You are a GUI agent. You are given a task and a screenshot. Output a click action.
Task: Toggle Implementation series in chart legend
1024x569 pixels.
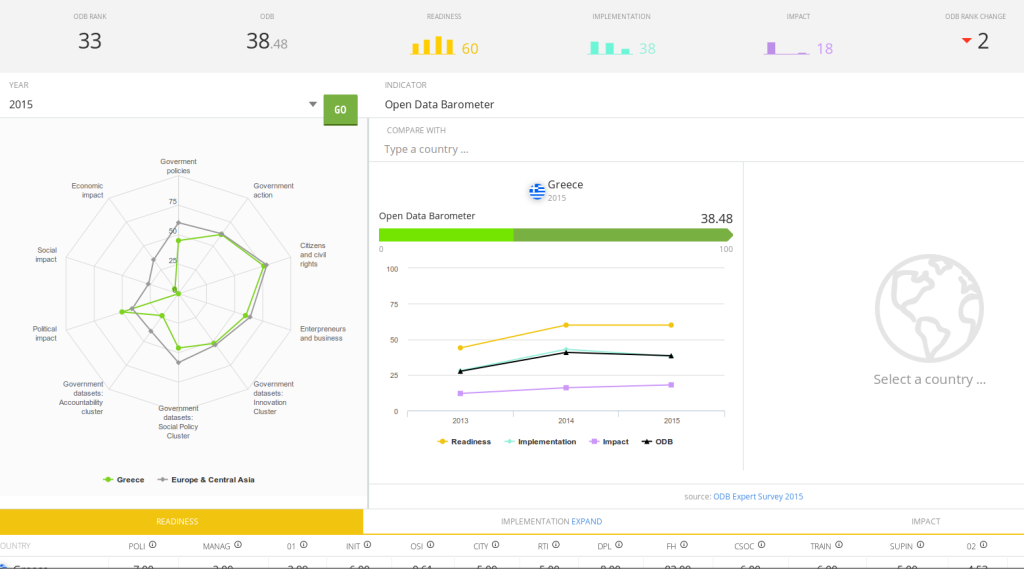coord(540,442)
